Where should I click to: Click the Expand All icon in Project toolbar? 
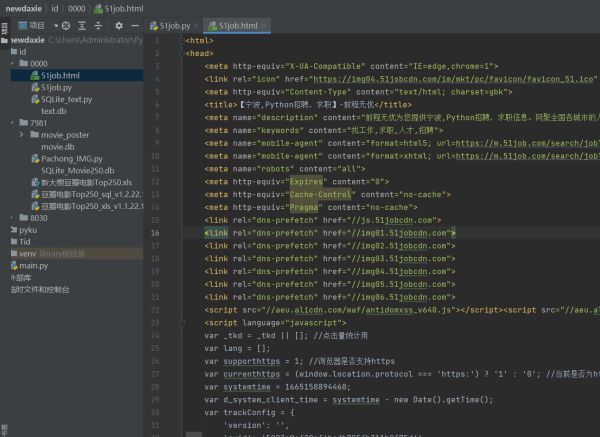pos(82,25)
